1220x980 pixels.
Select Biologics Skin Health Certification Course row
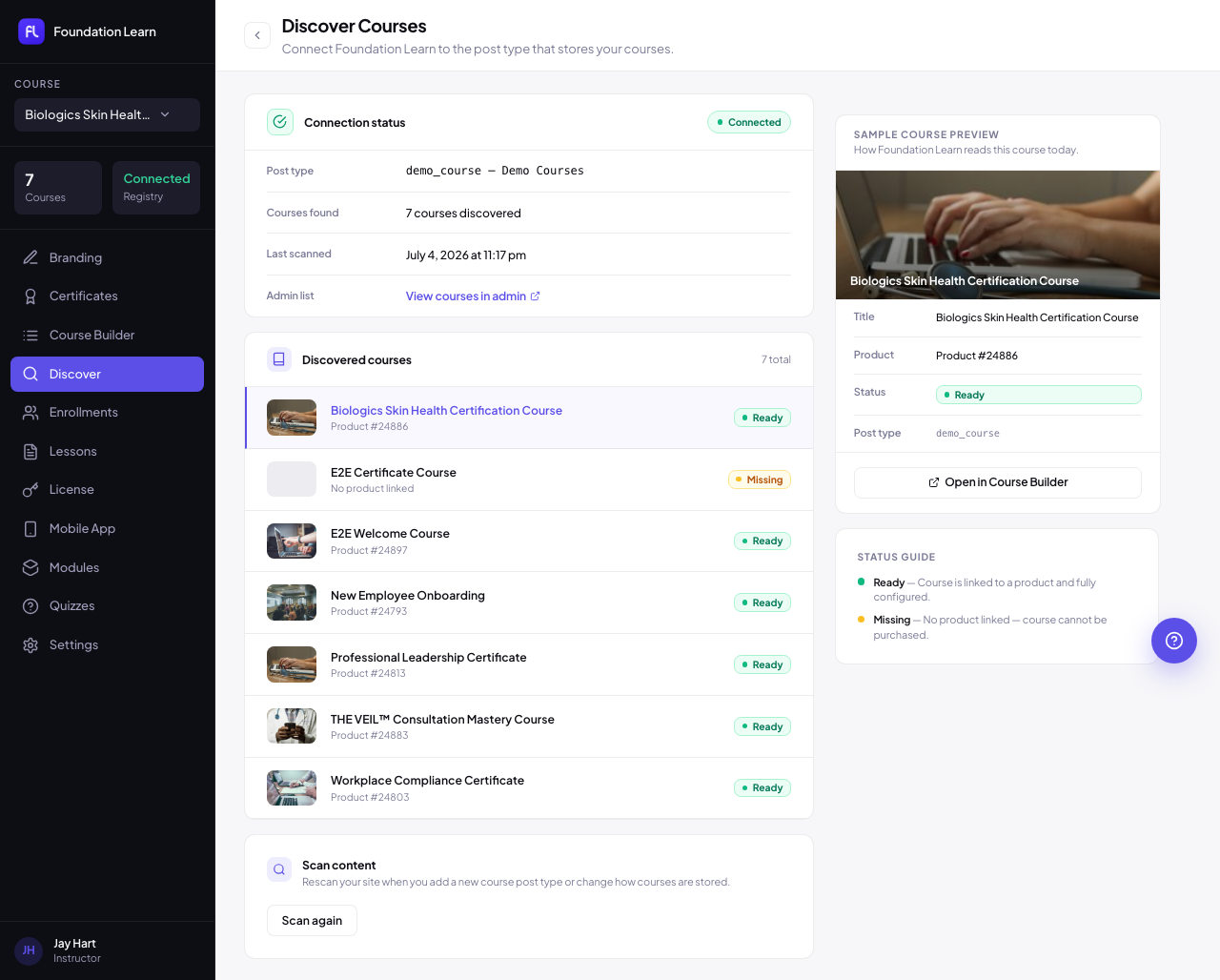point(529,418)
